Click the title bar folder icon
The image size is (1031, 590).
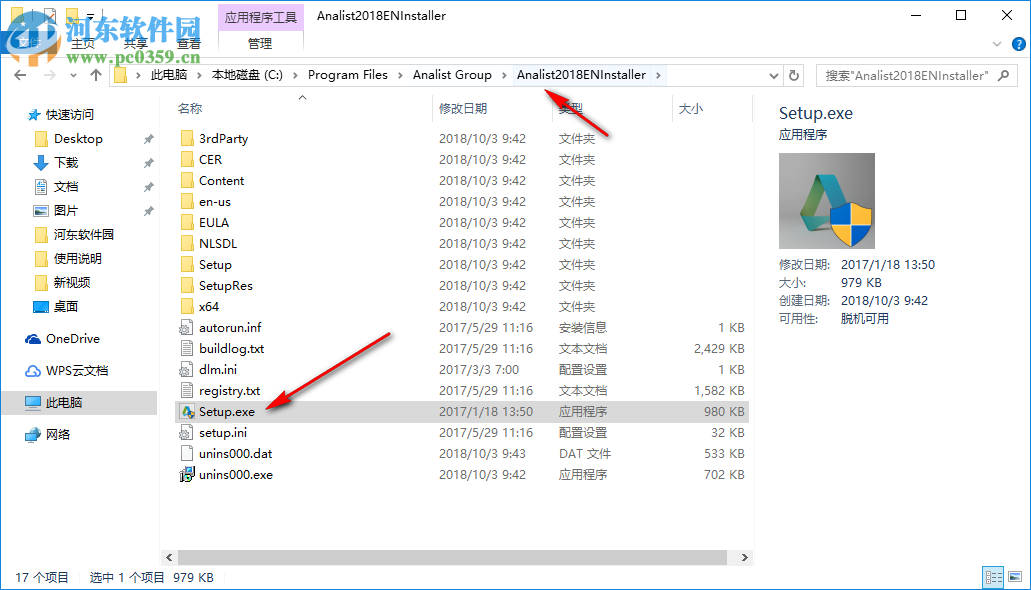pos(17,15)
